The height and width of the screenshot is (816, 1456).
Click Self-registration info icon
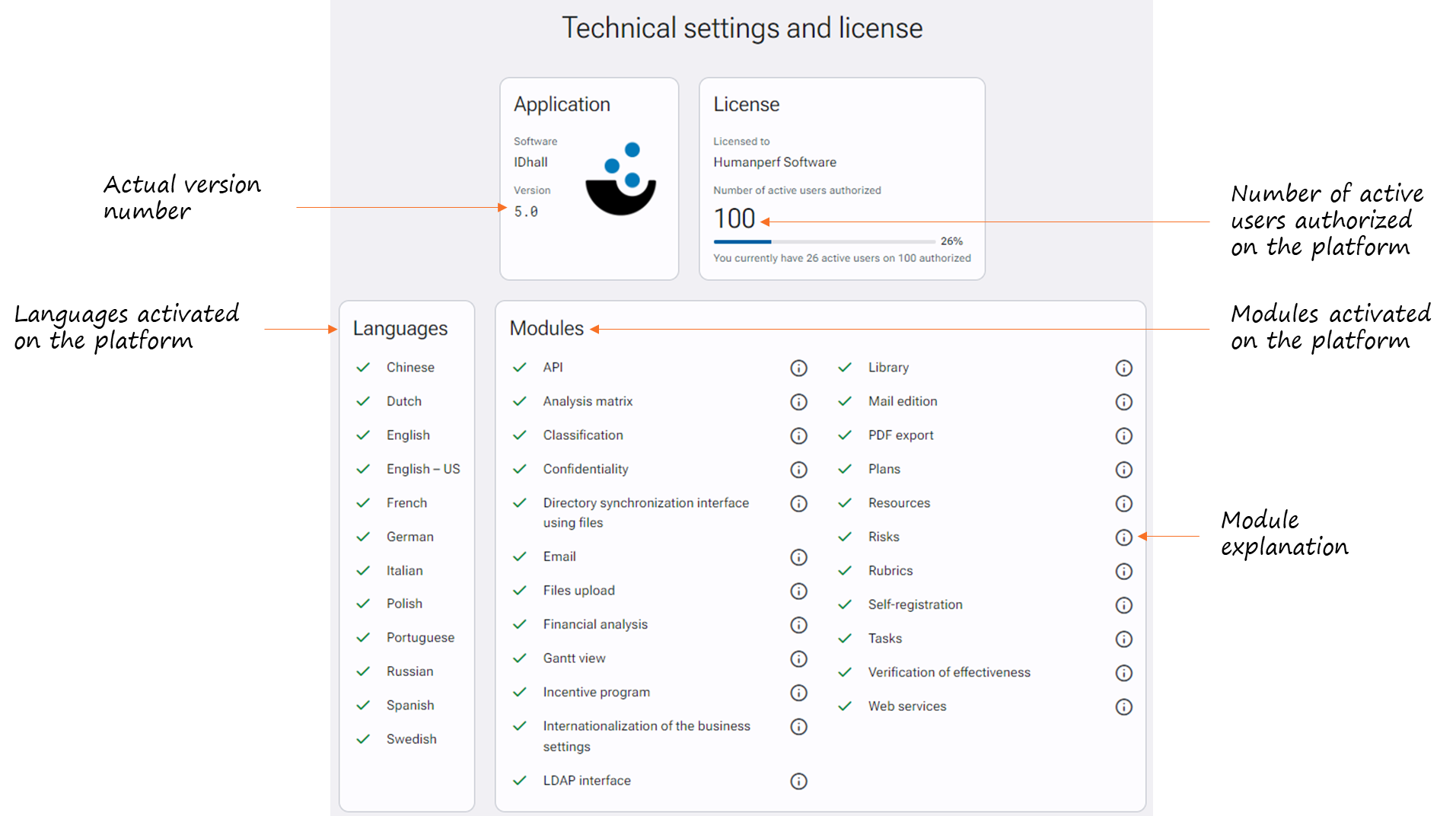(1124, 605)
